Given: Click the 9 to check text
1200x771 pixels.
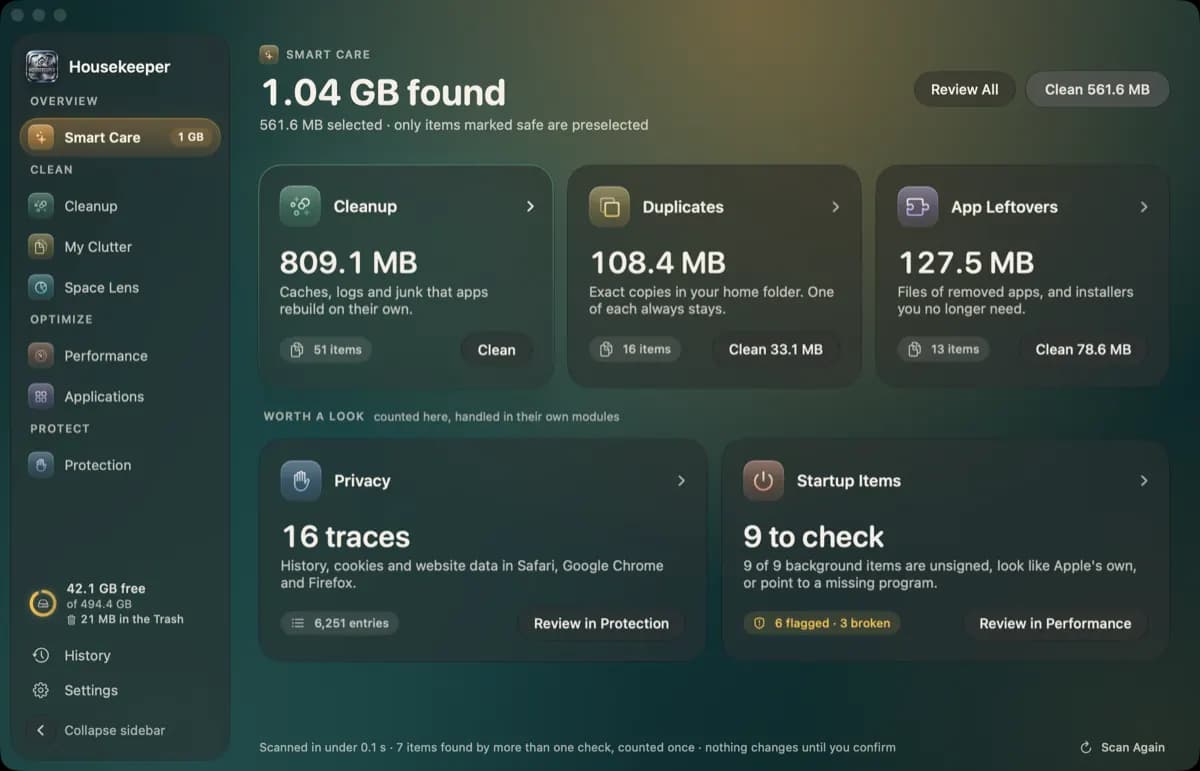Looking at the screenshot, I should [813, 536].
